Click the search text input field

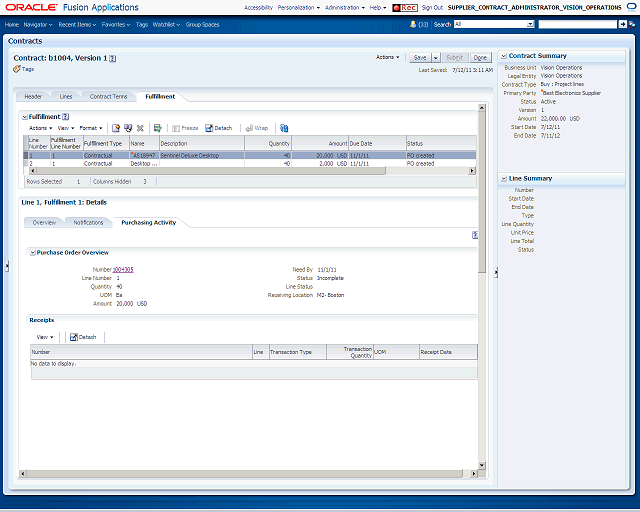click(x=578, y=24)
